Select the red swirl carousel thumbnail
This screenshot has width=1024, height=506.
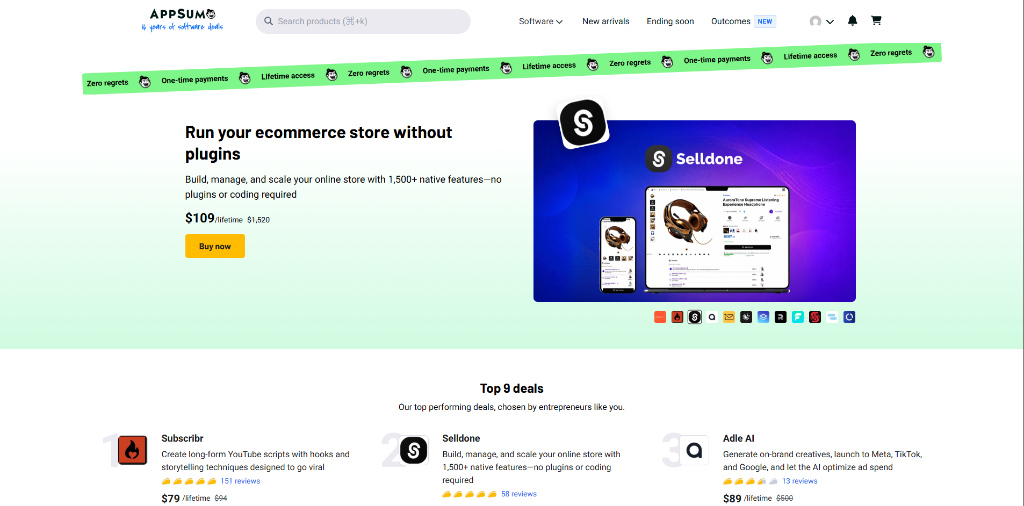(x=815, y=317)
